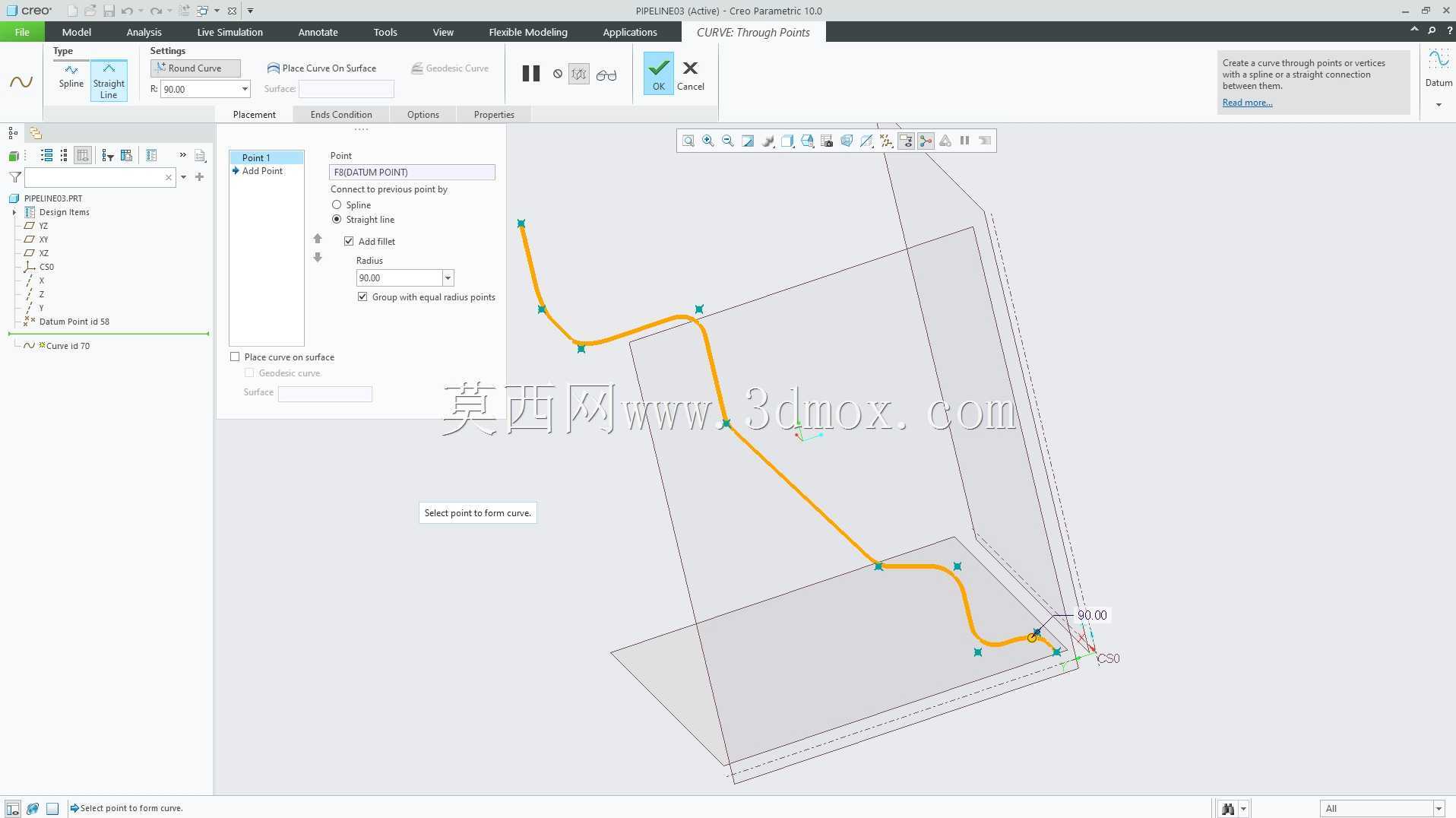The width and height of the screenshot is (1456, 818).
Task: Open the R radius dropdown in ribbon
Action: pos(245,89)
